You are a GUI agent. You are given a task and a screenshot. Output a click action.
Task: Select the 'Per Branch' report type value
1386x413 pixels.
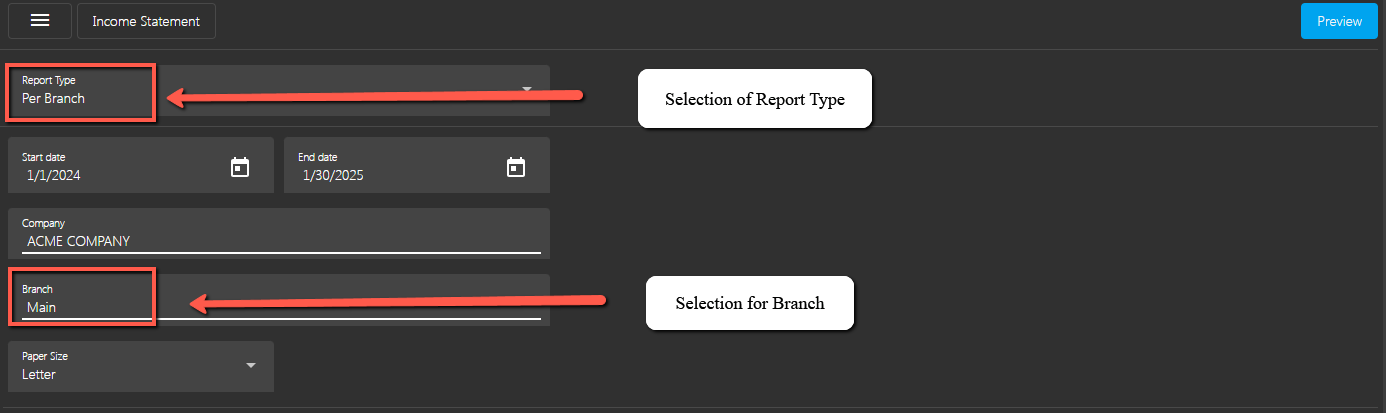53,99
